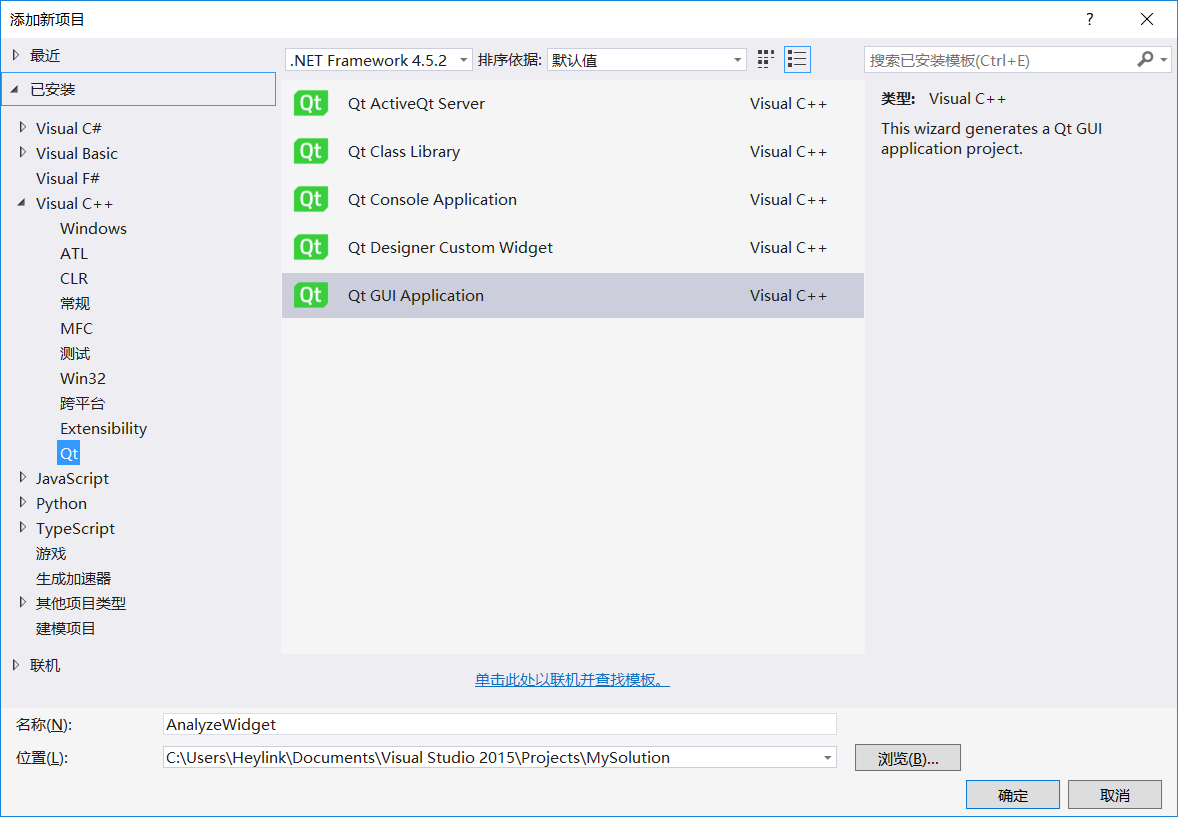Screen dimensions: 1178x817
Task: Open the search options dropdown arrow
Action: tap(1164, 59)
